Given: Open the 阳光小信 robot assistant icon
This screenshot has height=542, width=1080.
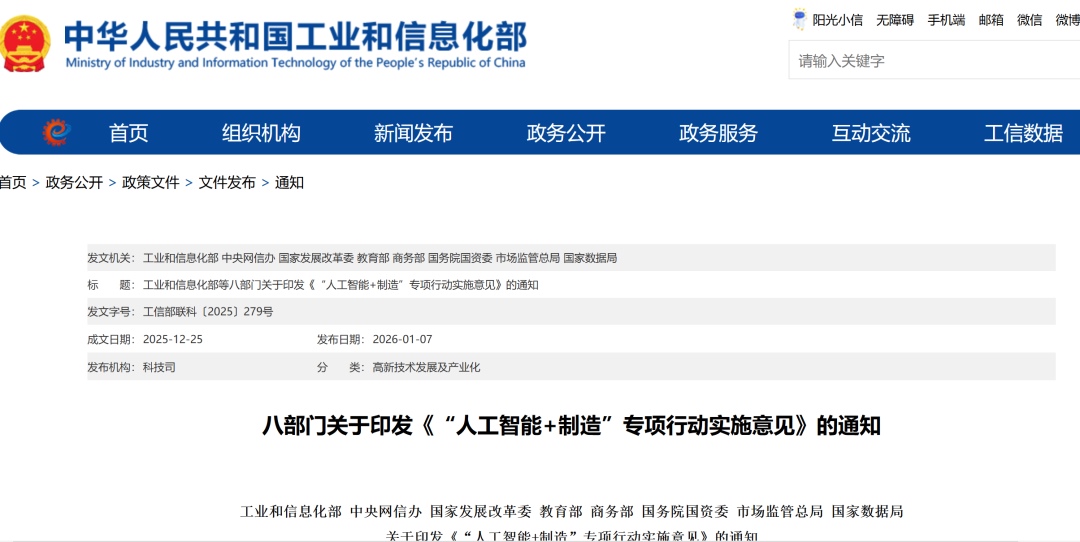Looking at the screenshot, I should pos(800,19).
